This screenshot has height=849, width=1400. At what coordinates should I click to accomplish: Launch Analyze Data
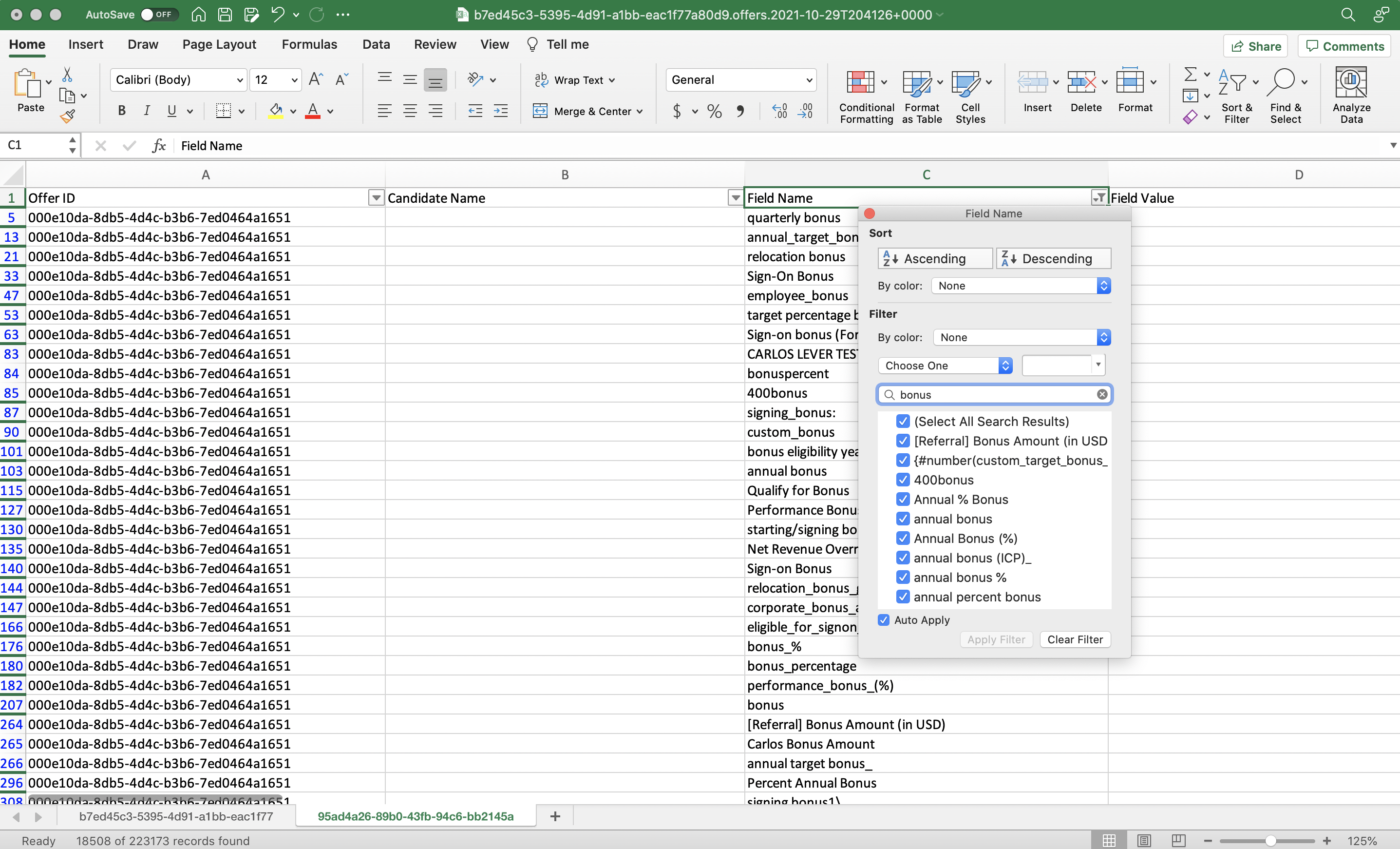click(1352, 96)
